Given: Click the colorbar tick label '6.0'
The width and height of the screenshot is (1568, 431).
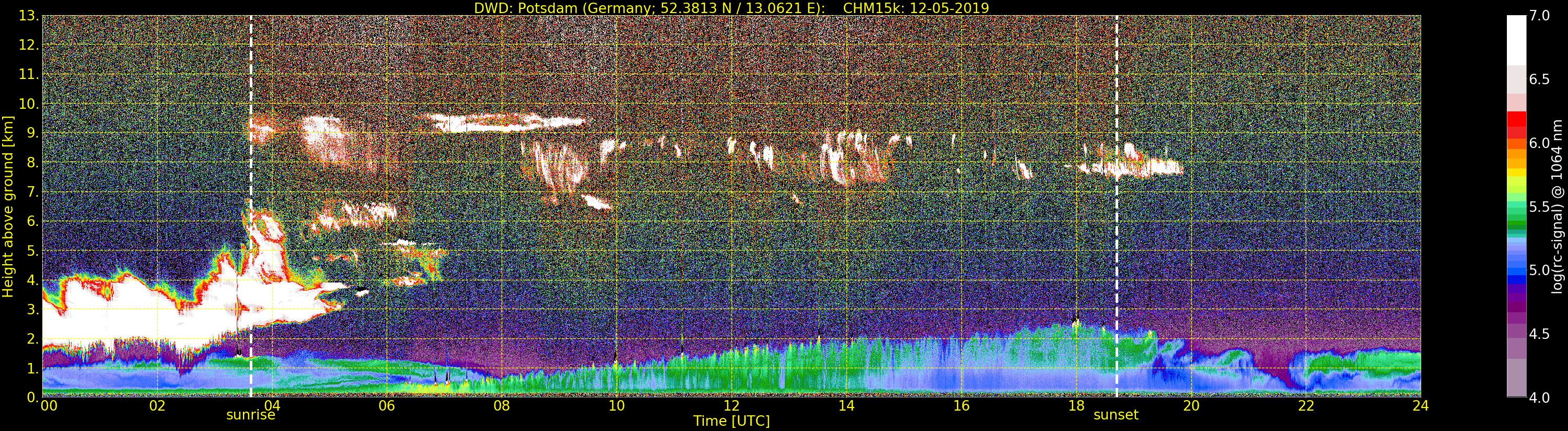Looking at the screenshot, I should click(1539, 143).
